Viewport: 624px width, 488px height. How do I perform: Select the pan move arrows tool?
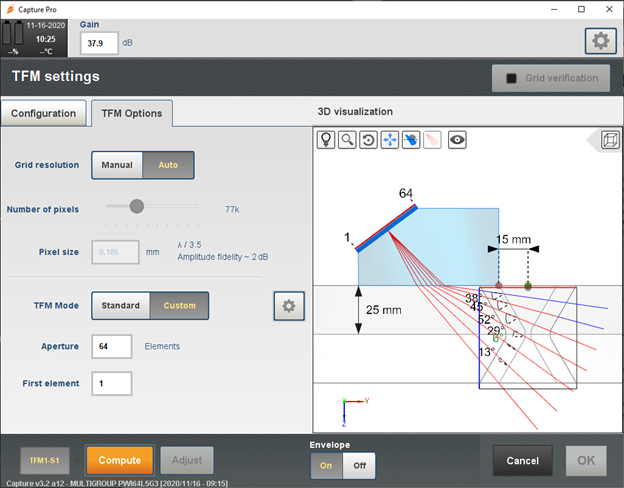pyautogui.click(x=390, y=140)
